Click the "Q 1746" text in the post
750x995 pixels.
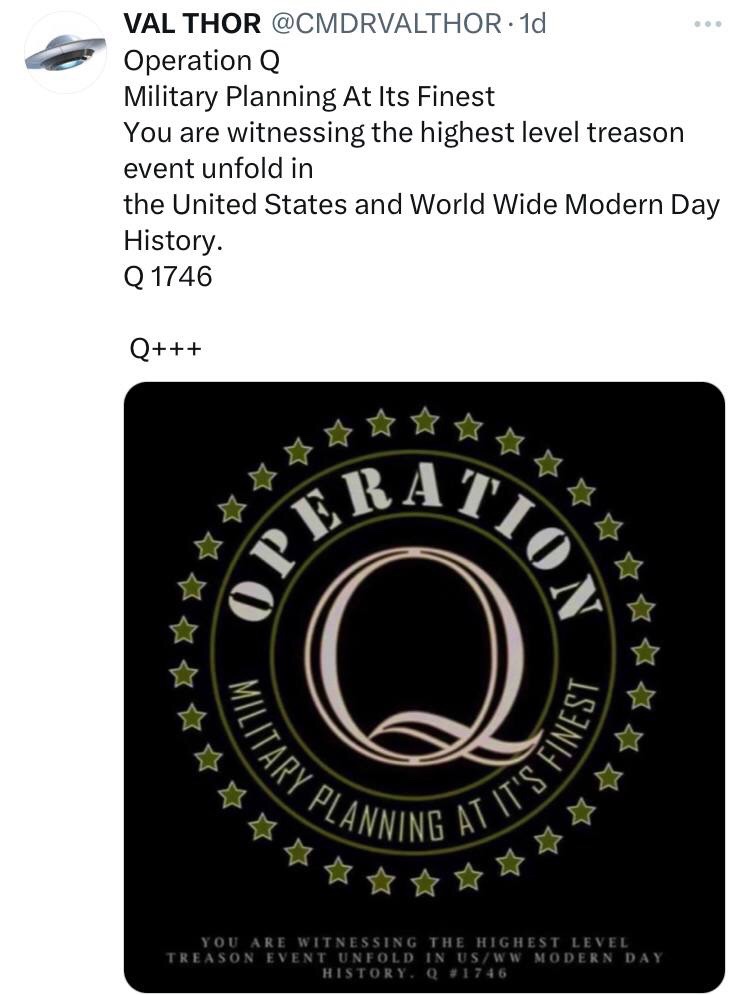pos(168,277)
